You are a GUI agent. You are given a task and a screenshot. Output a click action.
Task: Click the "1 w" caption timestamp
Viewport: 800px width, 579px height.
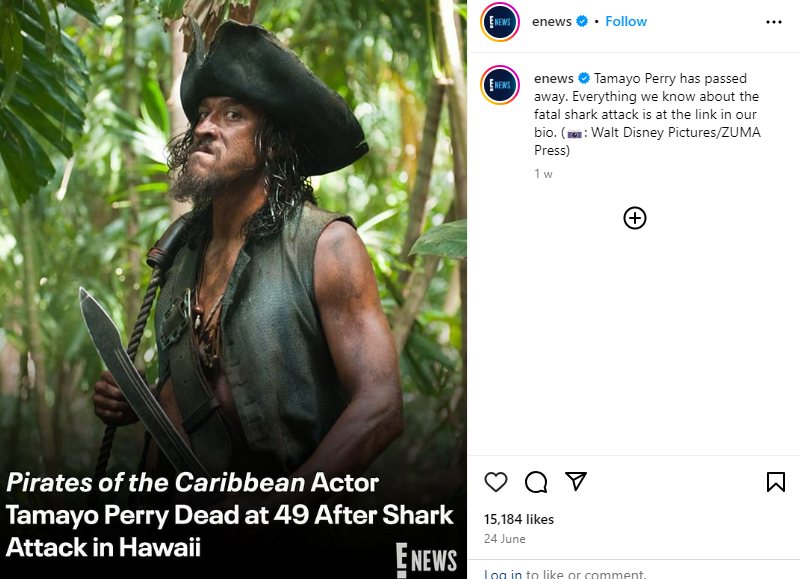coord(543,174)
